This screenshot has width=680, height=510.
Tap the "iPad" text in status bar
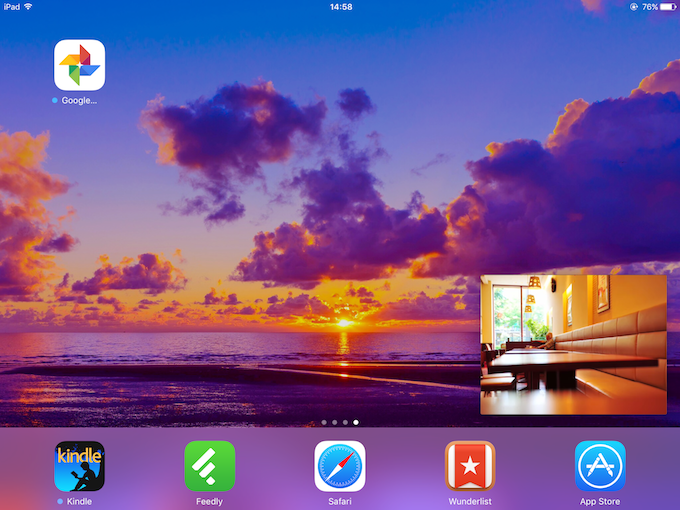(x=12, y=7)
